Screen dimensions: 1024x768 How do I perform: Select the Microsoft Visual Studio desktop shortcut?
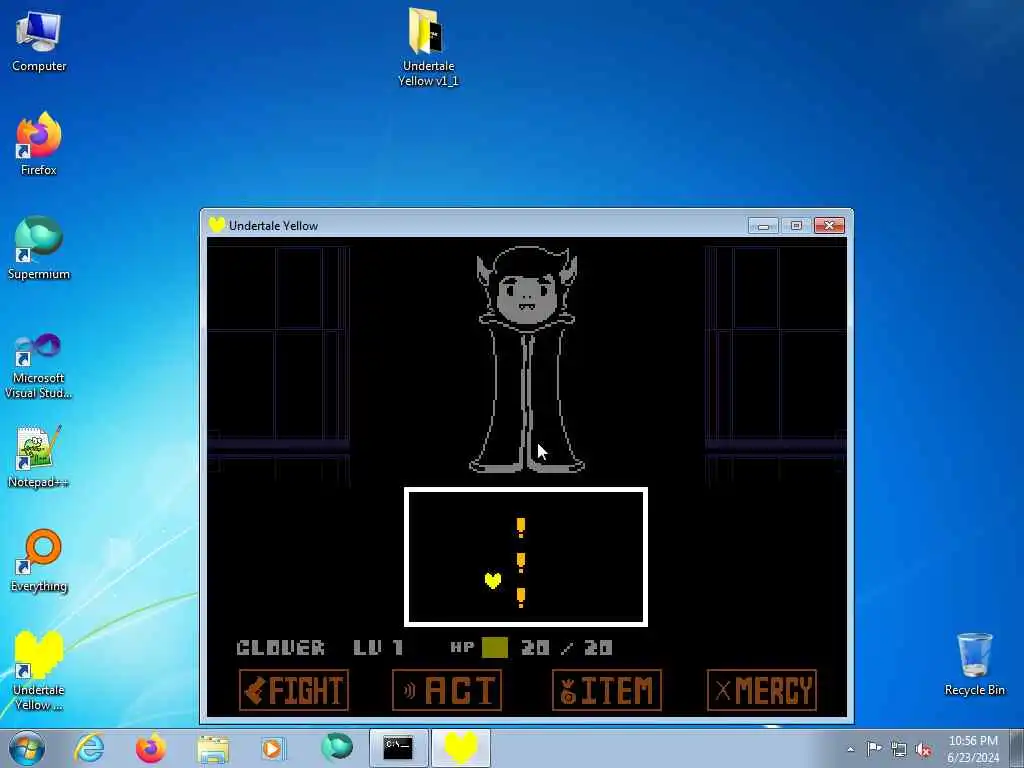(39, 366)
